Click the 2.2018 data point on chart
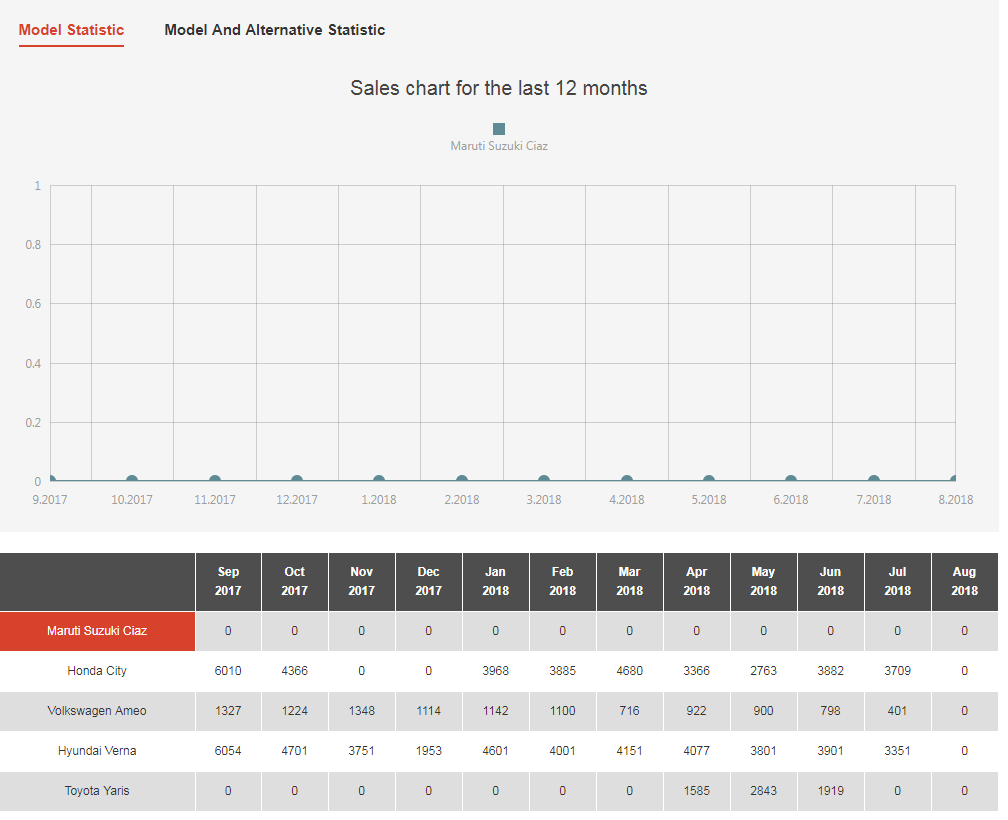This screenshot has height=820, width=1008. point(462,480)
